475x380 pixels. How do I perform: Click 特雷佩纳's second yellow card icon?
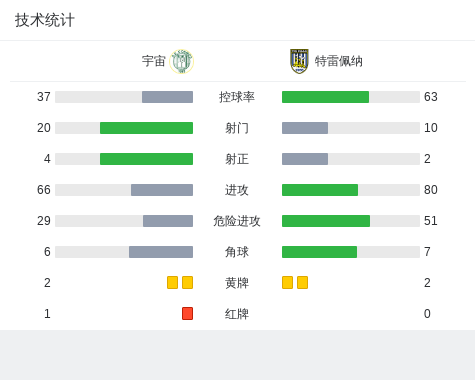(302, 283)
